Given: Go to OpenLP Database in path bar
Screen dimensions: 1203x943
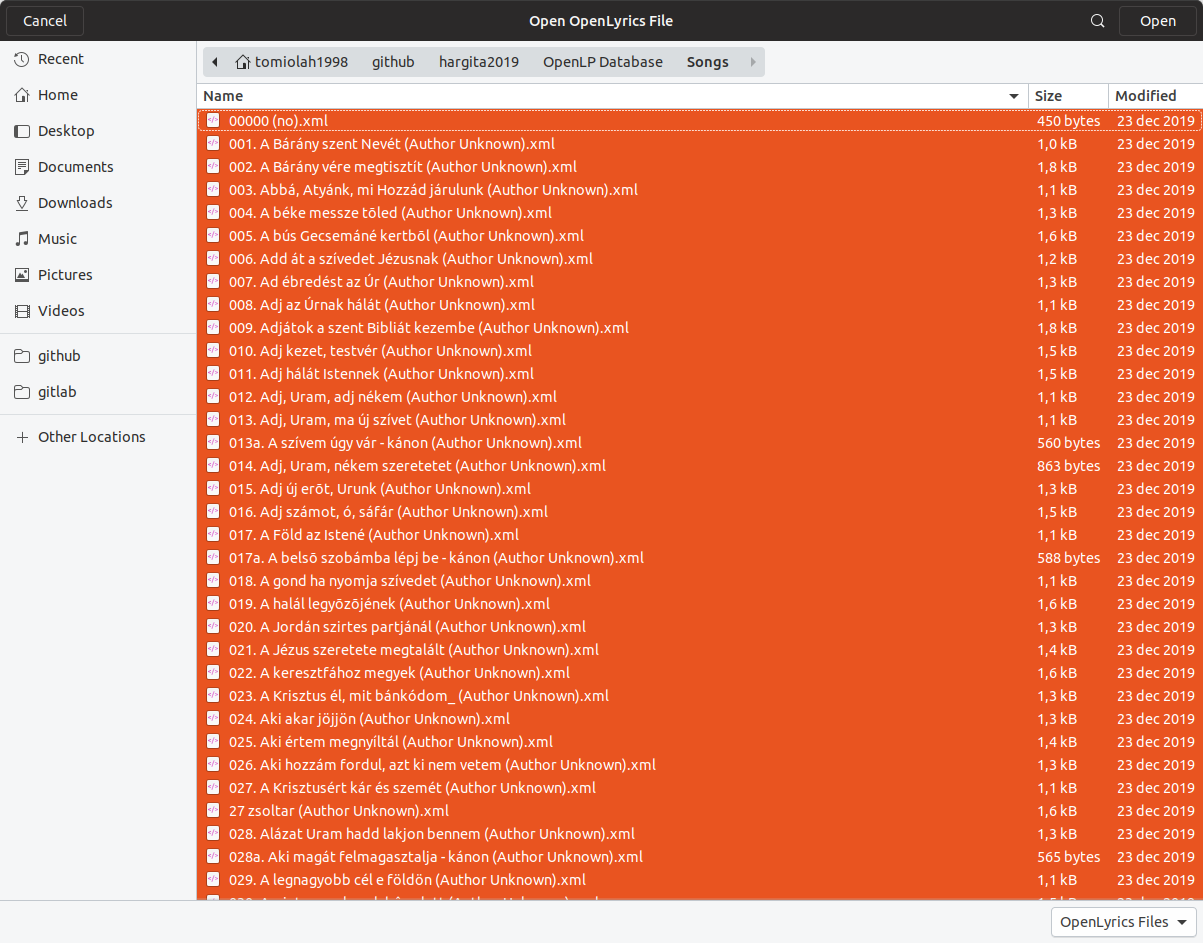Looking at the screenshot, I should coord(603,62).
